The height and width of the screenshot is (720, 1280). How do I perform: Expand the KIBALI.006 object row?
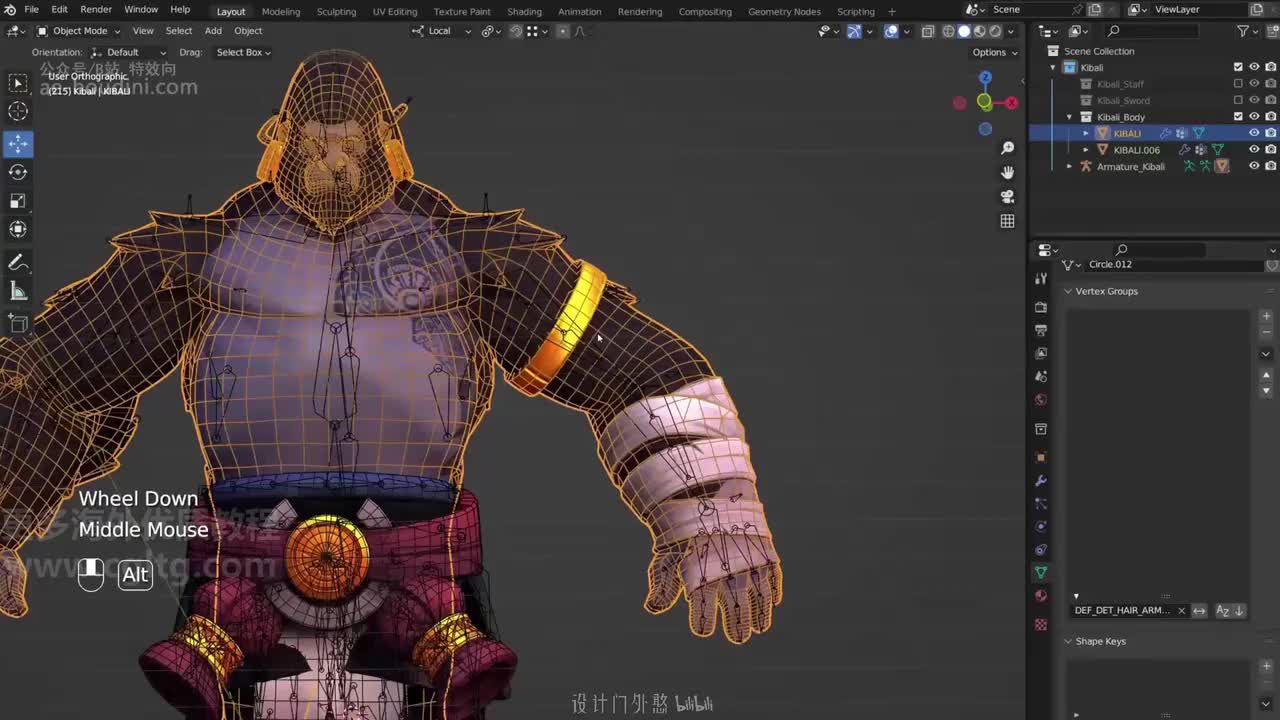(x=1086, y=150)
